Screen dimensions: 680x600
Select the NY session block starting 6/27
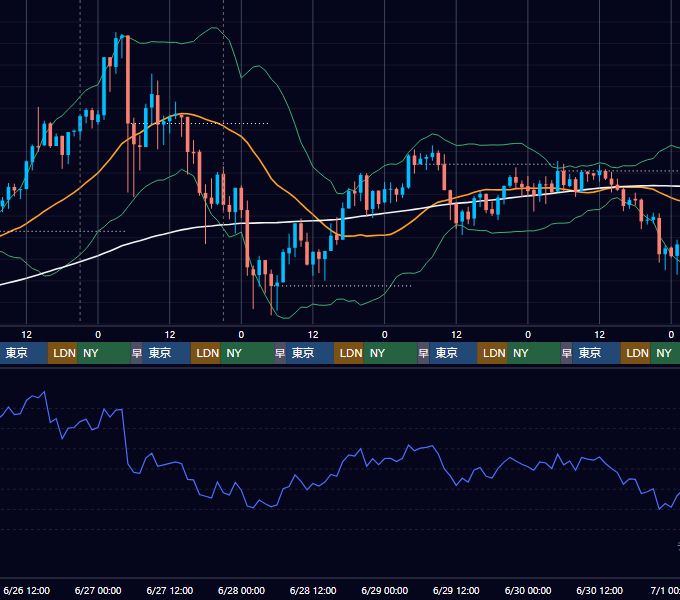pos(247,353)
